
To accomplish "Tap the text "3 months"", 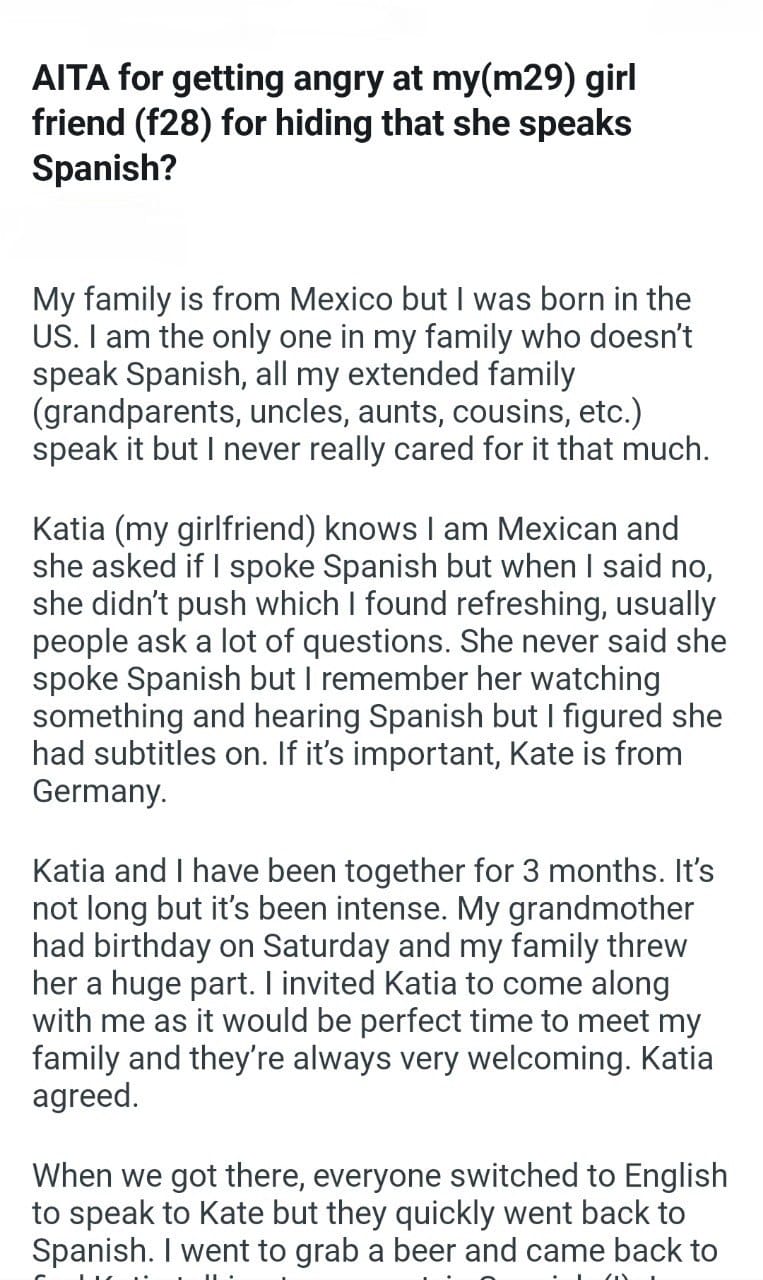I will (x=573, y=870).
